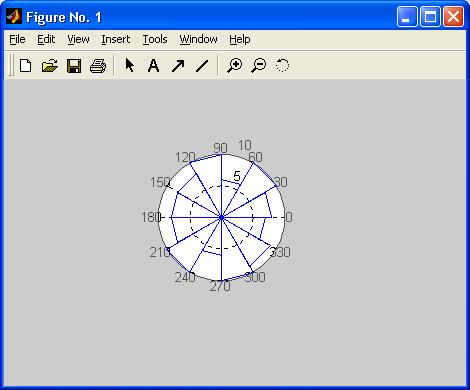The height and width of the screenshot is (390, 470).
Task: Click the 30 degree angle label
Action: click(280, 182)
